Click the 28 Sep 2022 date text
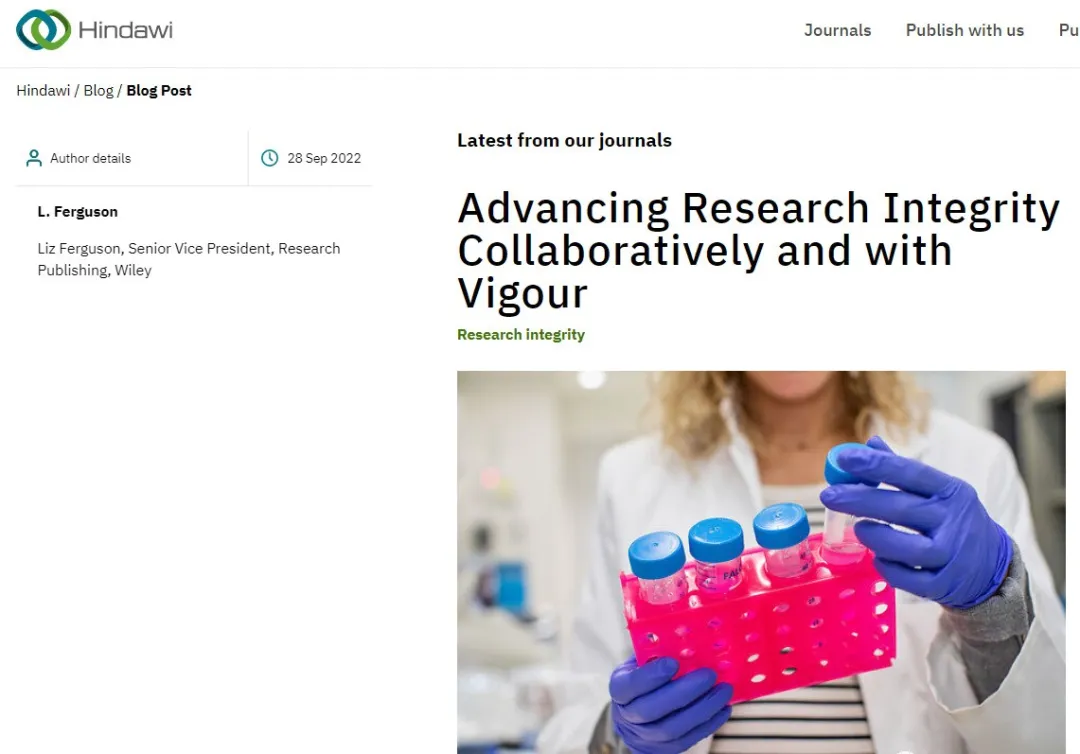Screen dimensions: 1080x754 pos(324,158)
